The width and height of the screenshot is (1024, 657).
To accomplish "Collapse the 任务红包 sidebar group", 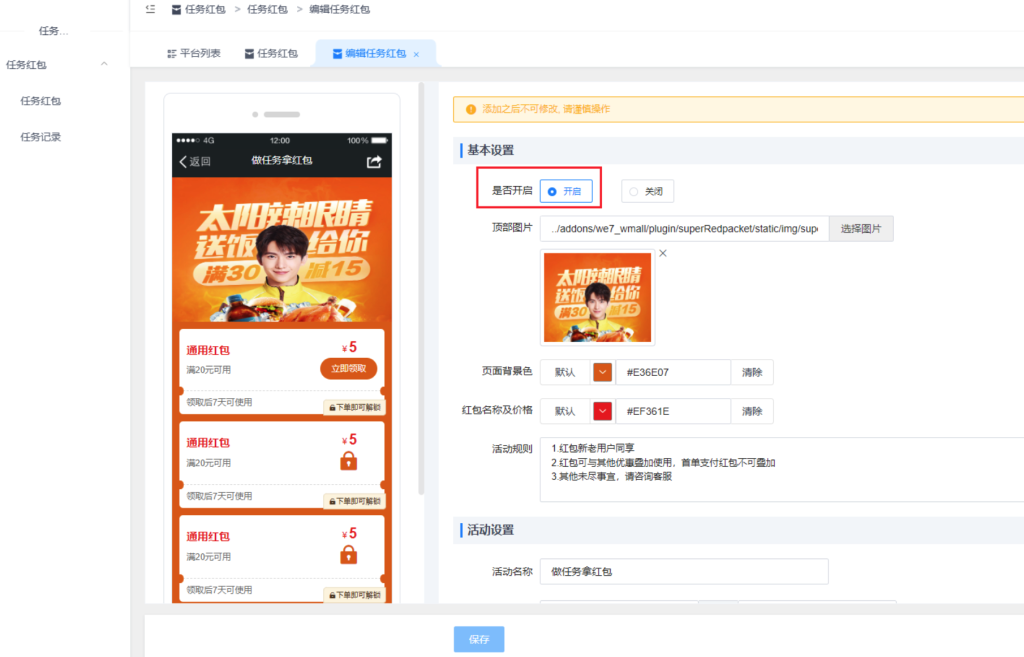I will [104, 65].
